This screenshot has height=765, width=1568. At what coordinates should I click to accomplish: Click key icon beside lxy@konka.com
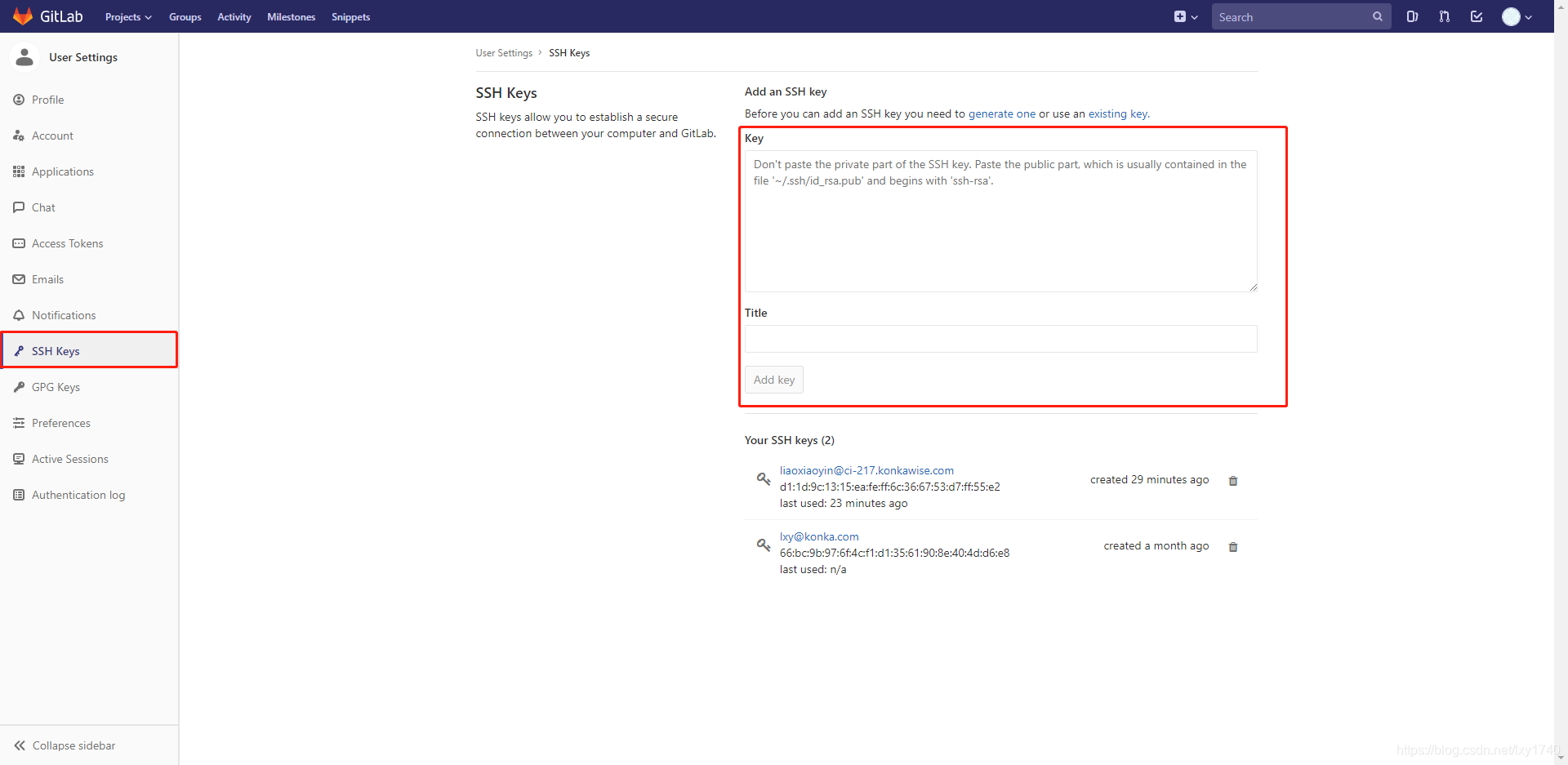point(764,545)
